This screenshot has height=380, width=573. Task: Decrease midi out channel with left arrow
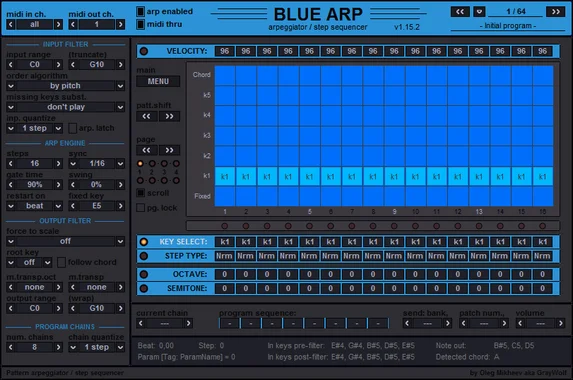point(73,24)
